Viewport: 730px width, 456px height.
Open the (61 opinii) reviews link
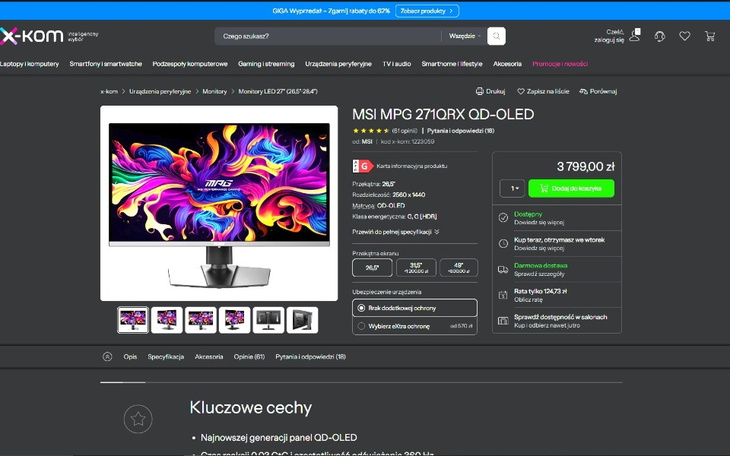click(404, 131)
